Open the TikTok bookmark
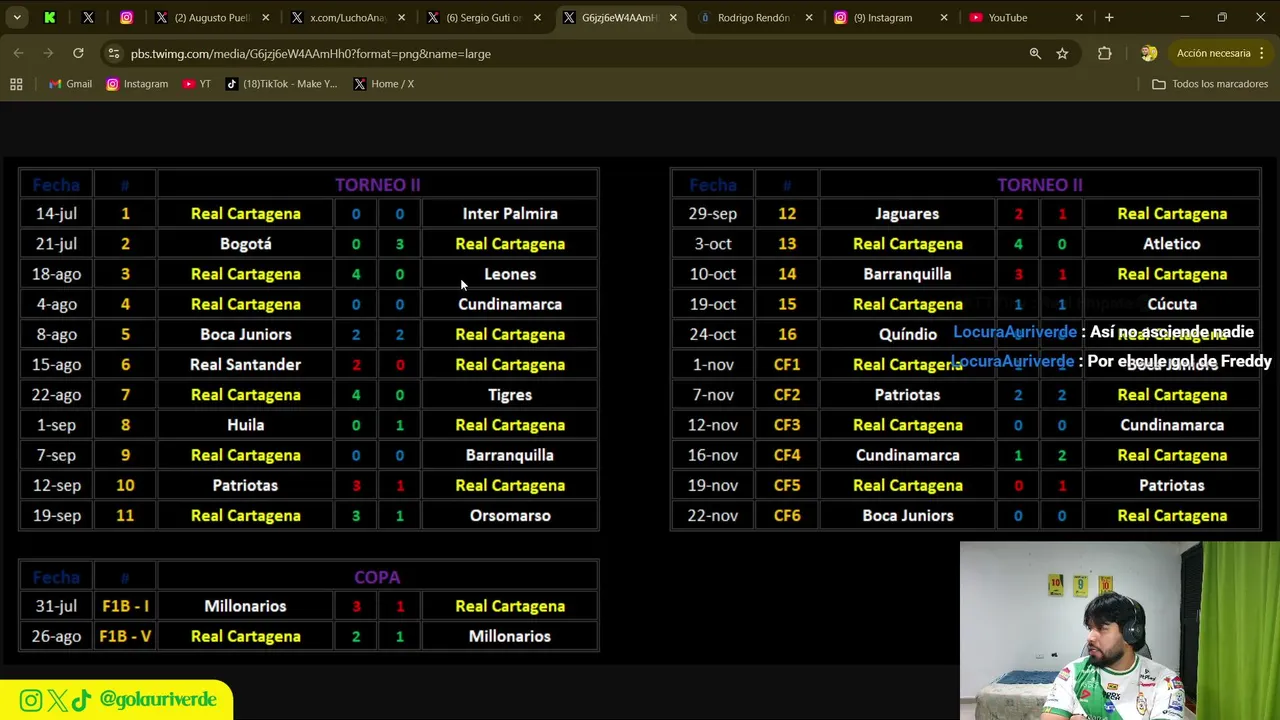 click(281, 84)
